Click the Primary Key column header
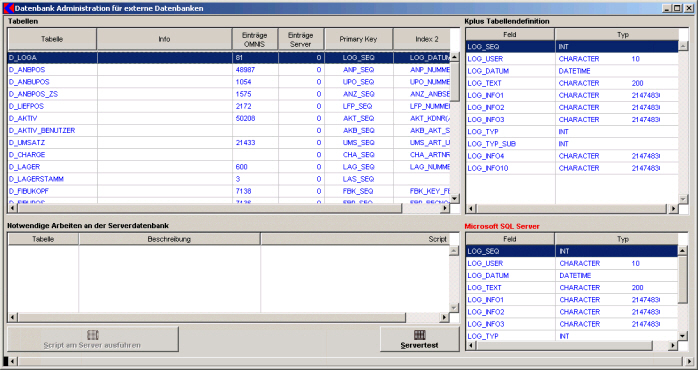The width and height of the screenshot is (698, 370). (358, 39)
